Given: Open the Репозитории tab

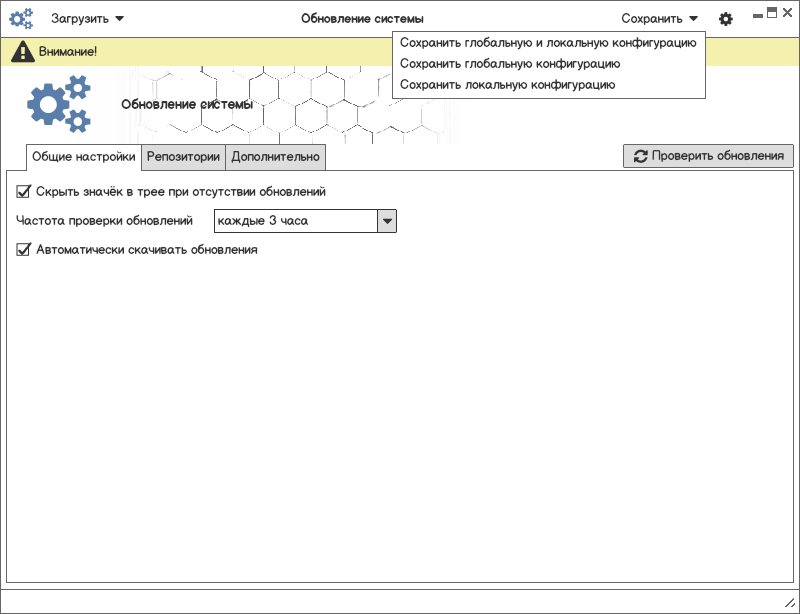Looking at the screenshot, I should [x=183, y=157].
